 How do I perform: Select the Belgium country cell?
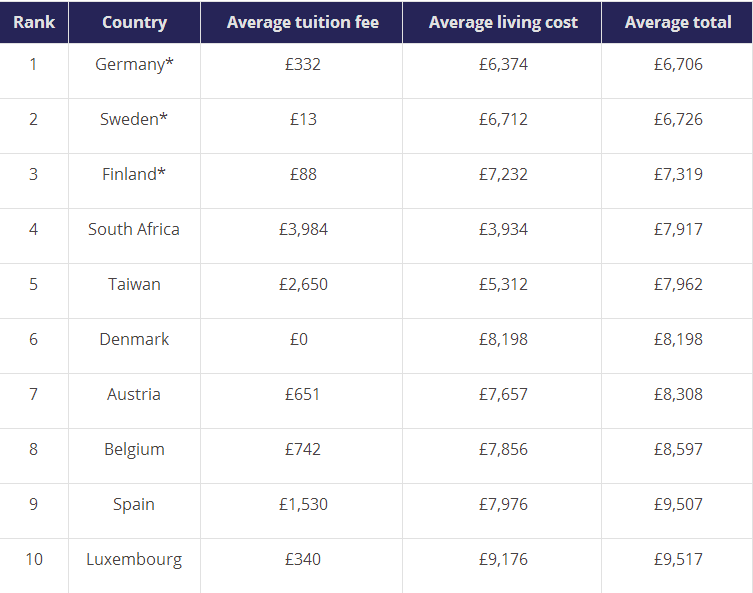pos(134,449)
